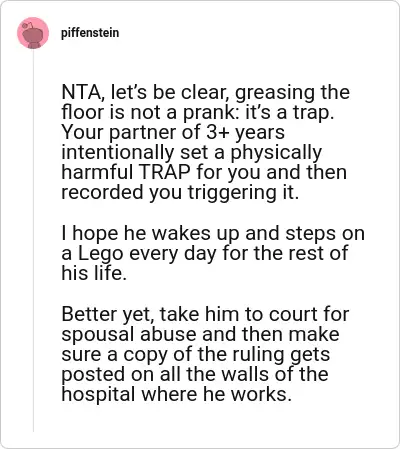Click the words "where he works."
This screenshot has width=400, height=449.
click(x=217, y=395)
